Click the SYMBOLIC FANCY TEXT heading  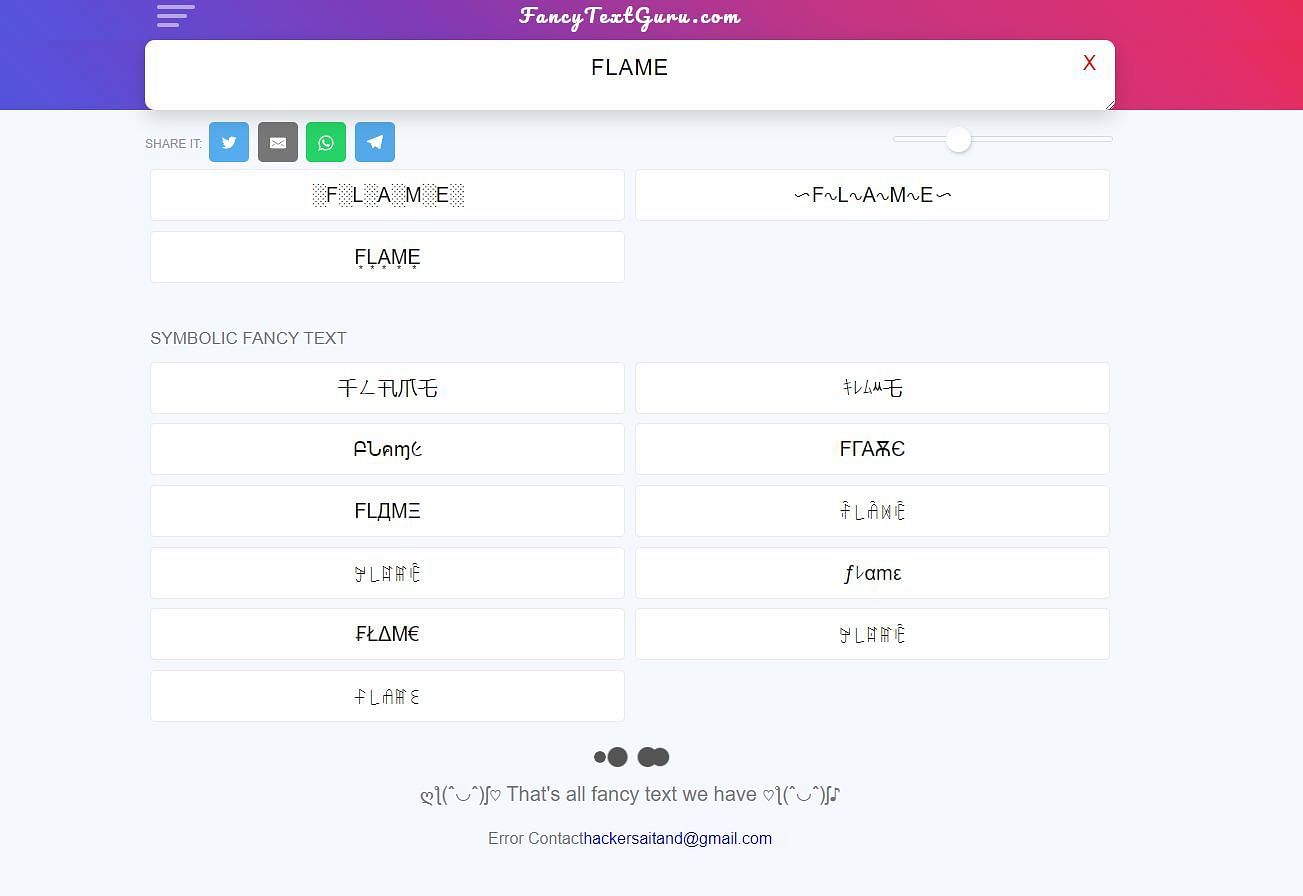[x=248, y=338]
